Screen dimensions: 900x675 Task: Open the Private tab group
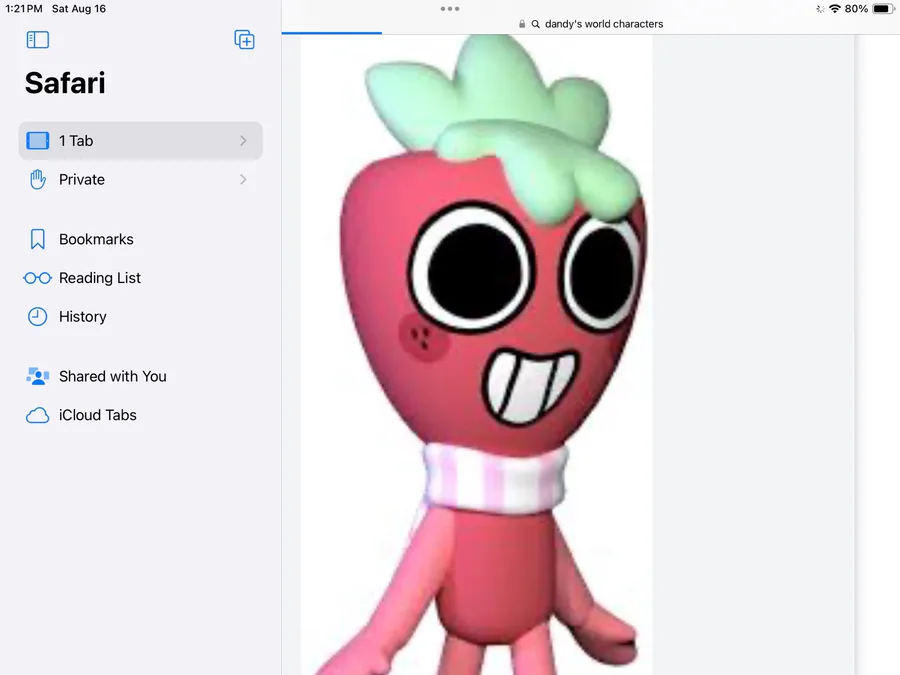click(x=141, y=180)
